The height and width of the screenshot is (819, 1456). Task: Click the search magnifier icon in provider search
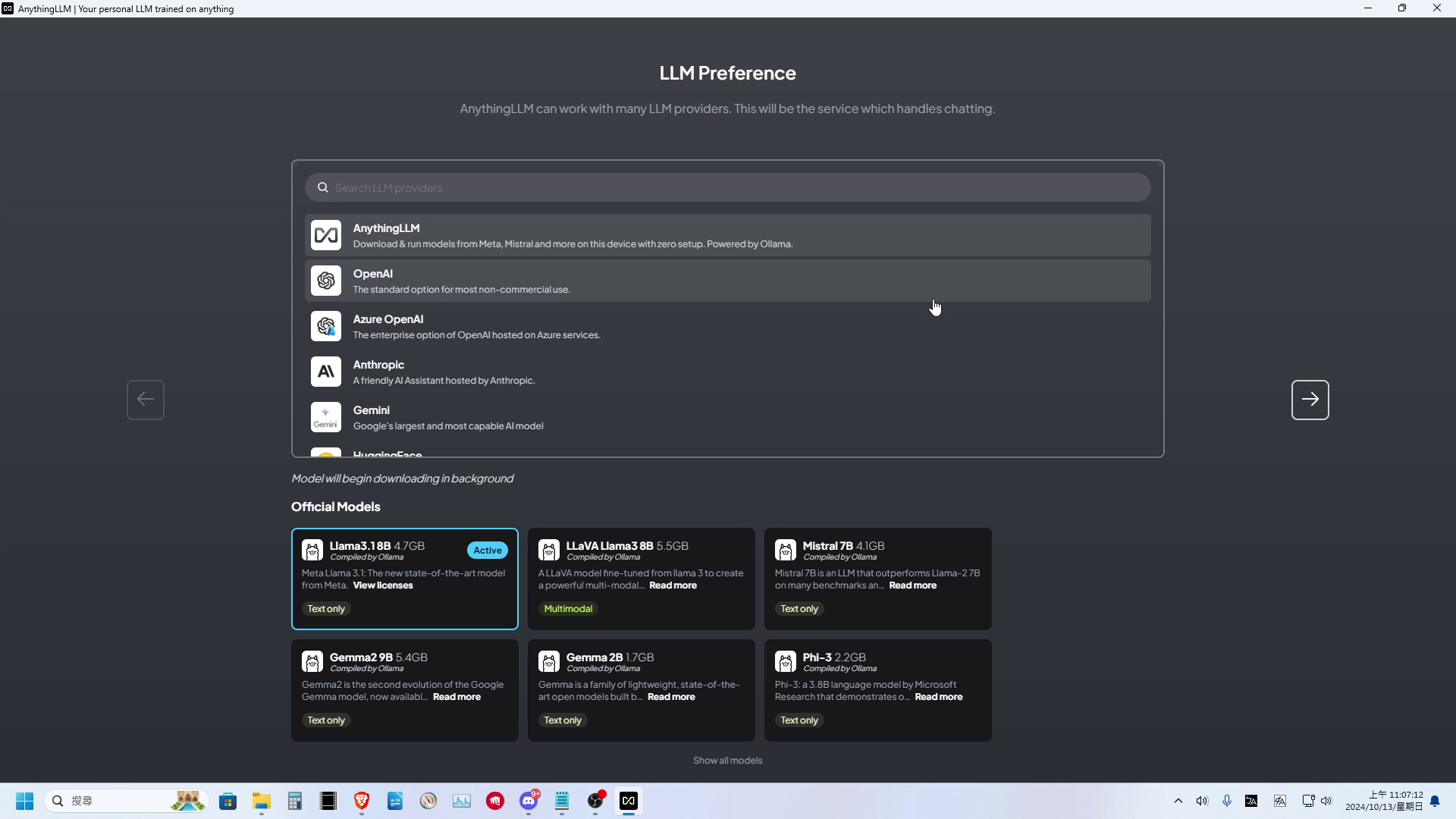[x=323, y=187]
